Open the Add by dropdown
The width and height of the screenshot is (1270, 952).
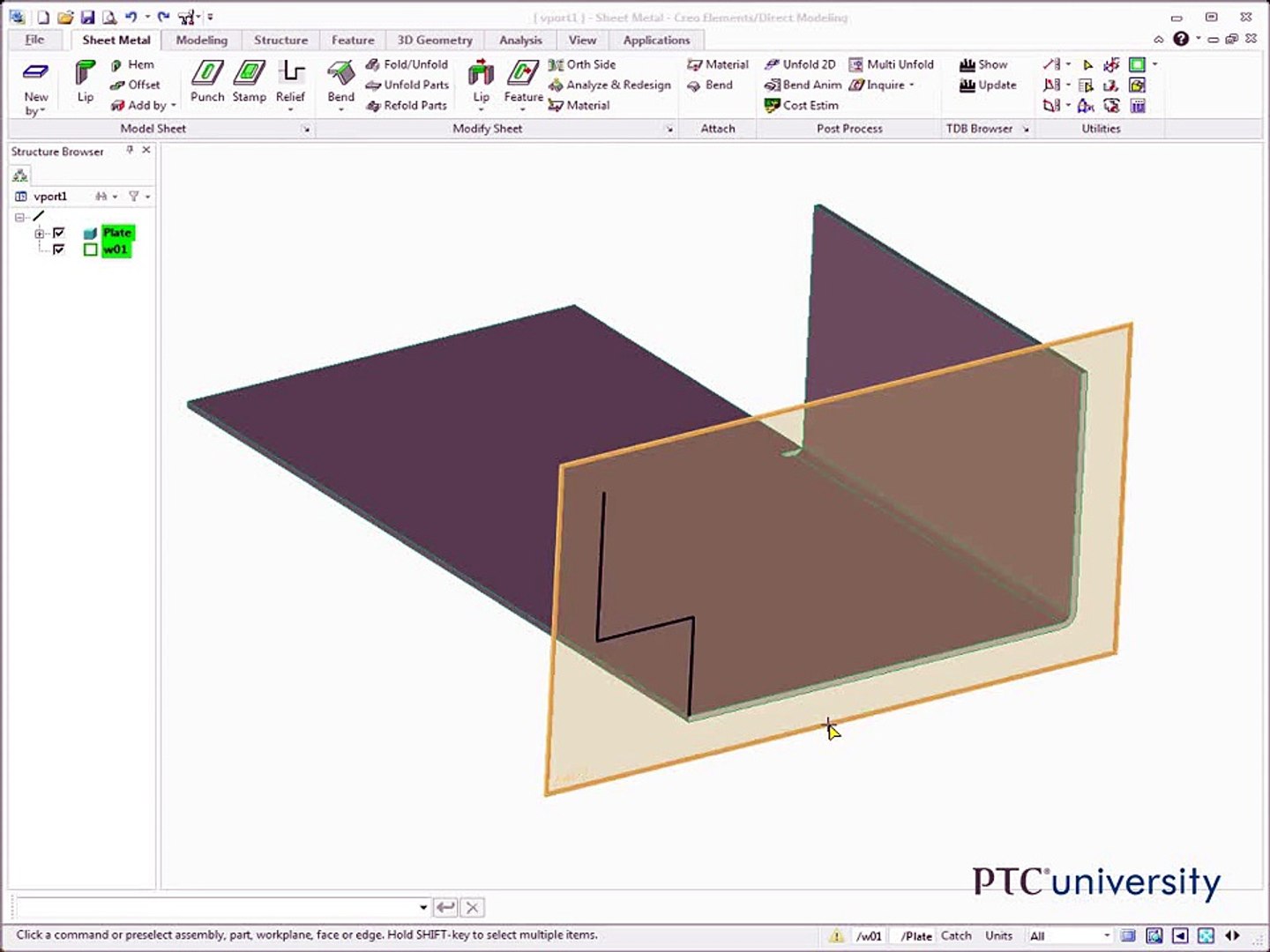coord(144,105)
